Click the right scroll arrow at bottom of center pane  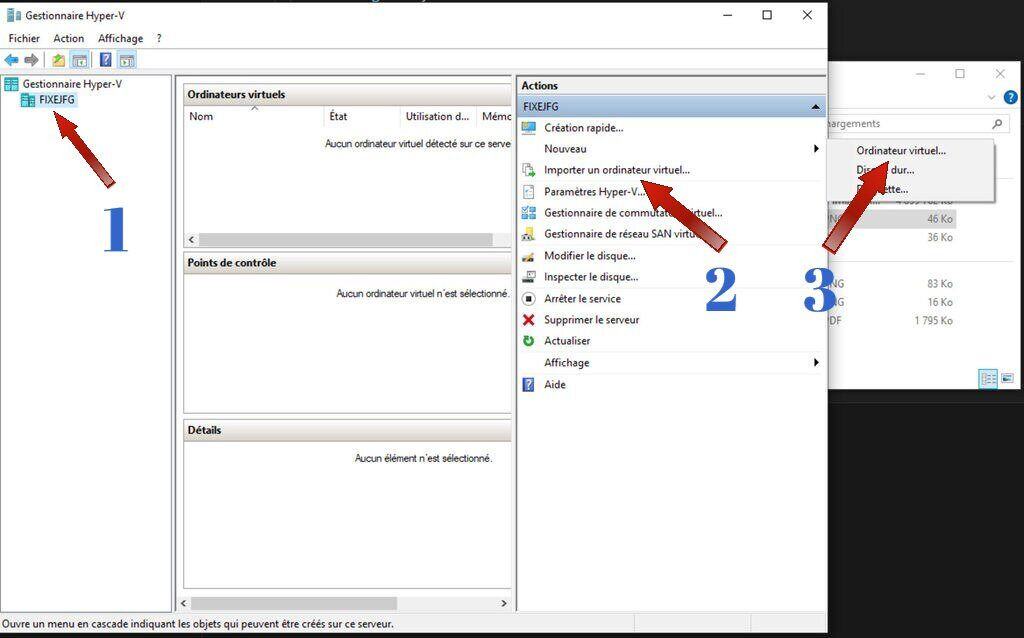click(504, 603)
